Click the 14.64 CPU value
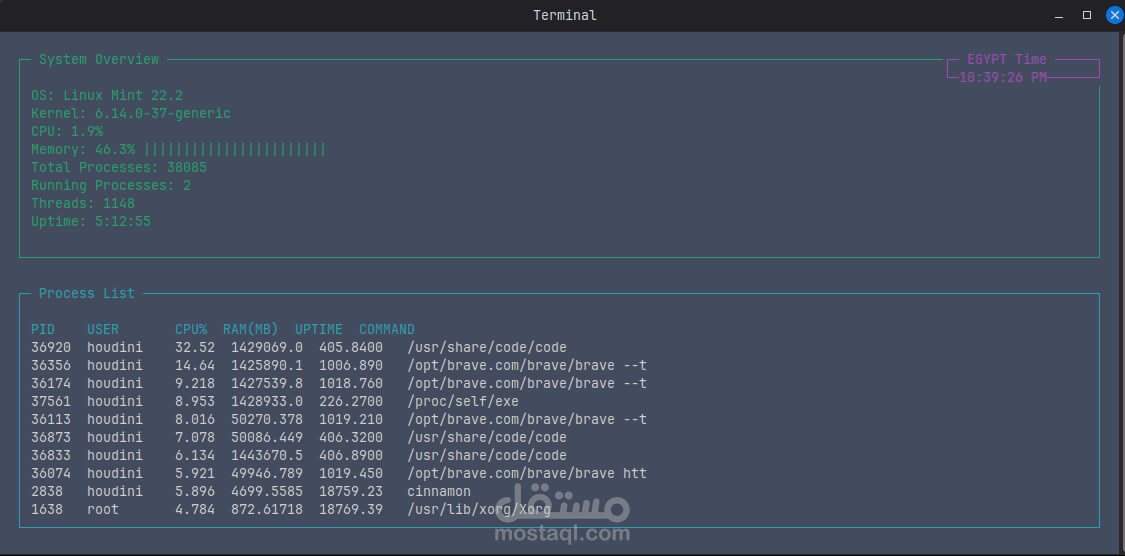Screen dimensions: 1125x556 [x=195, y=365]
